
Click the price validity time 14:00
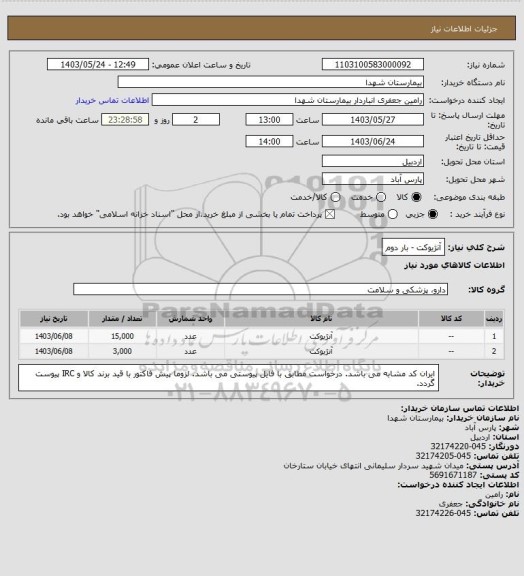(x=269, y=141)
